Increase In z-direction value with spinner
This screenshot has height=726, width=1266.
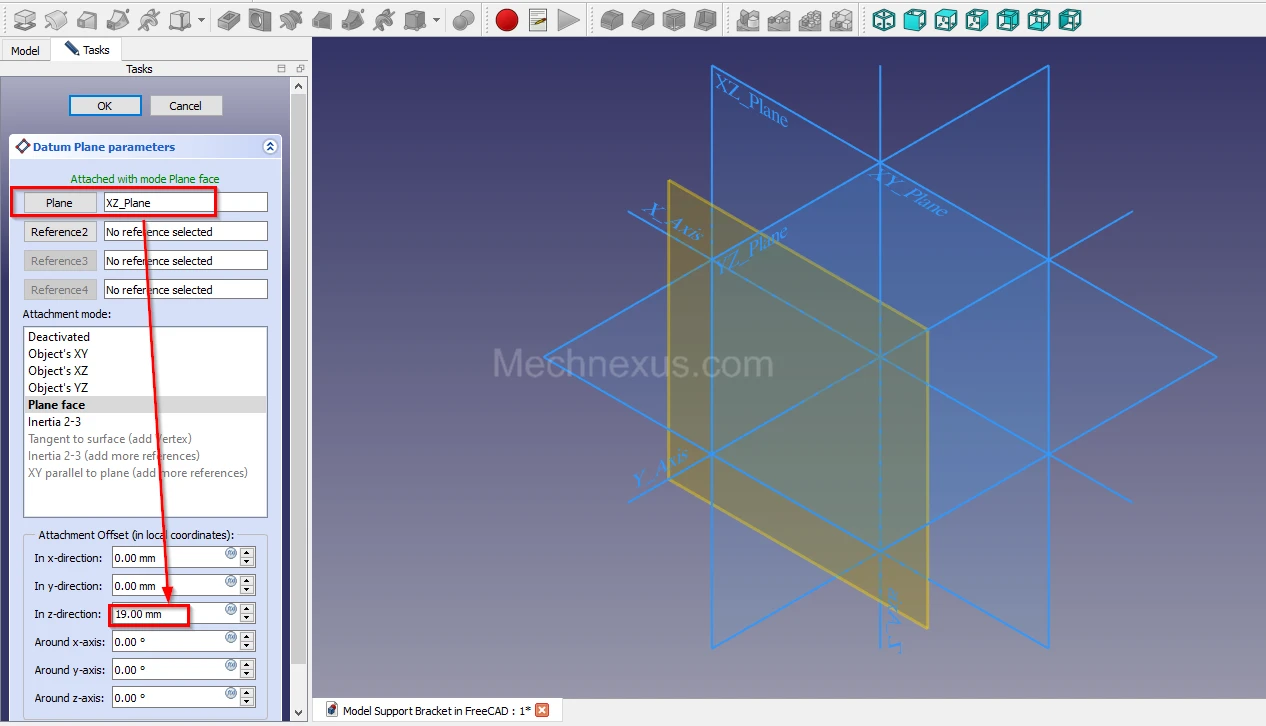tap(247, 609)
